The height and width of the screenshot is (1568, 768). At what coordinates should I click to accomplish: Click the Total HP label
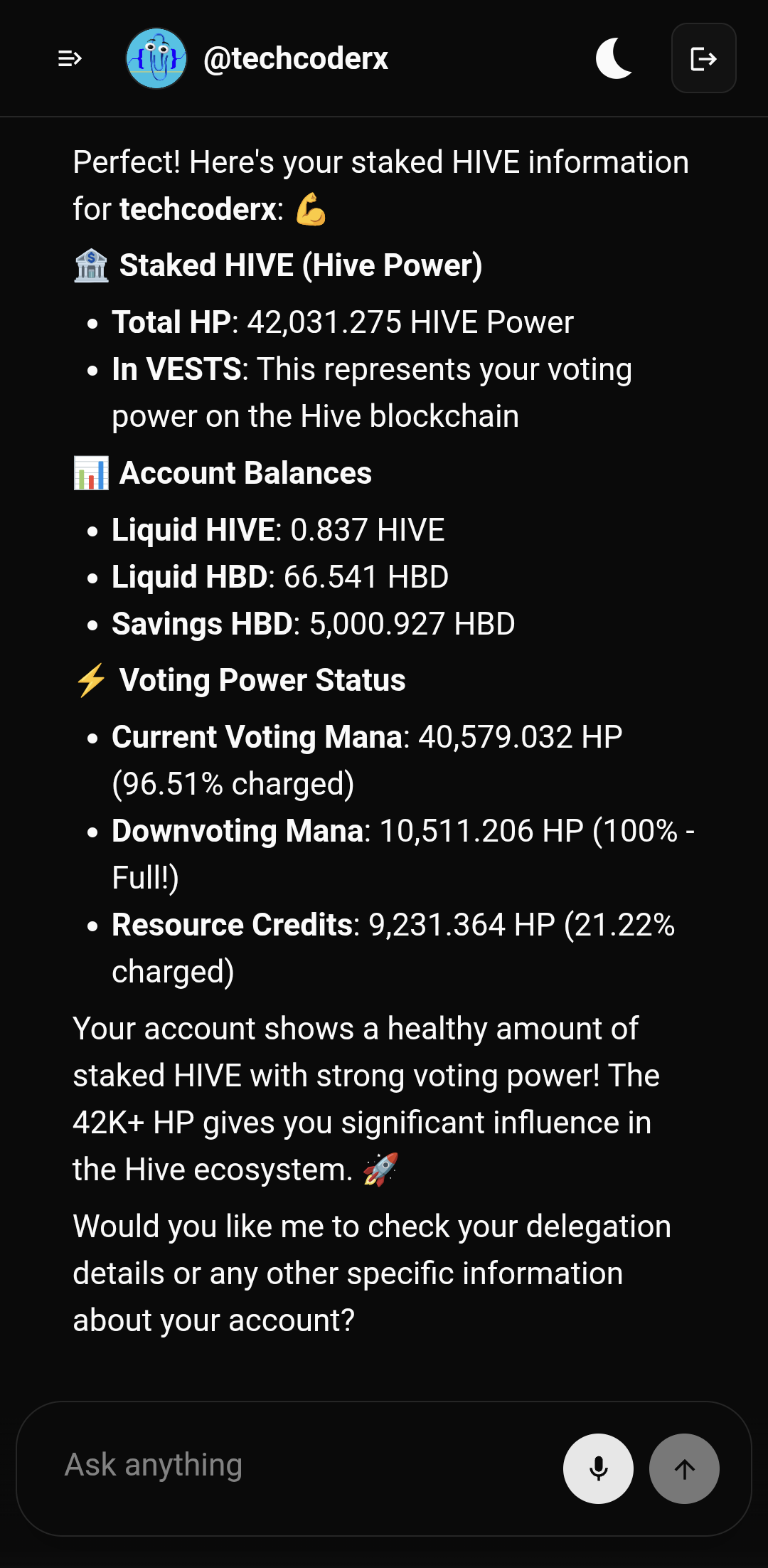[x=171, y=322]
